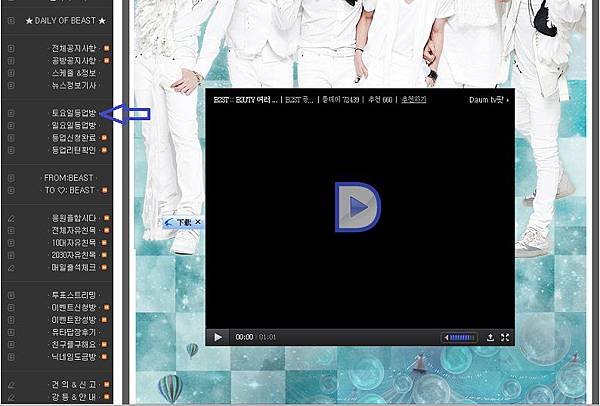Open the 스케줄 &정보 board
The width and height of the screenshot is (600, 406).
click(74, 73)
